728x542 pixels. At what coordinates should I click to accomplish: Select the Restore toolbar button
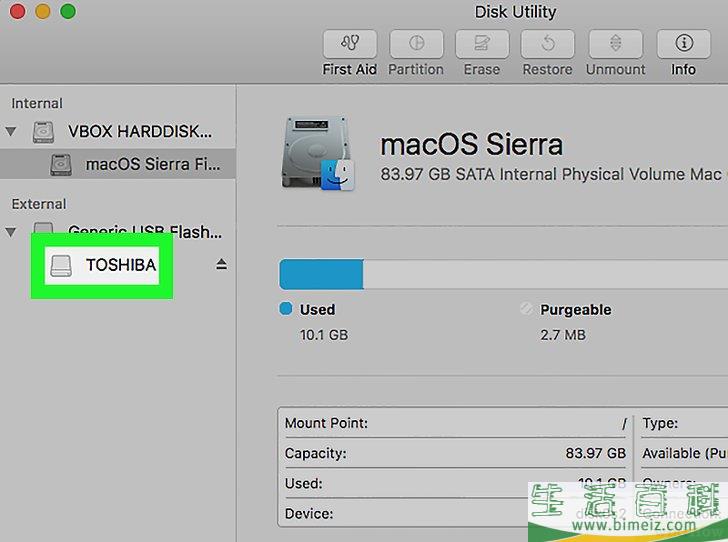[547, 44]
